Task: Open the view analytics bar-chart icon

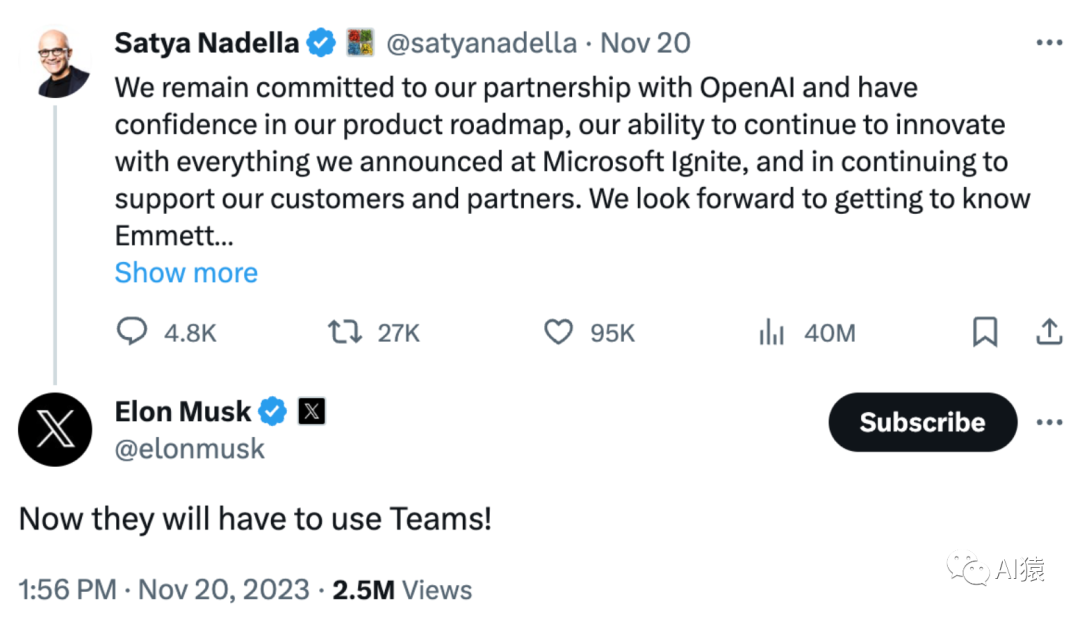Action: [x=771, y=332]
